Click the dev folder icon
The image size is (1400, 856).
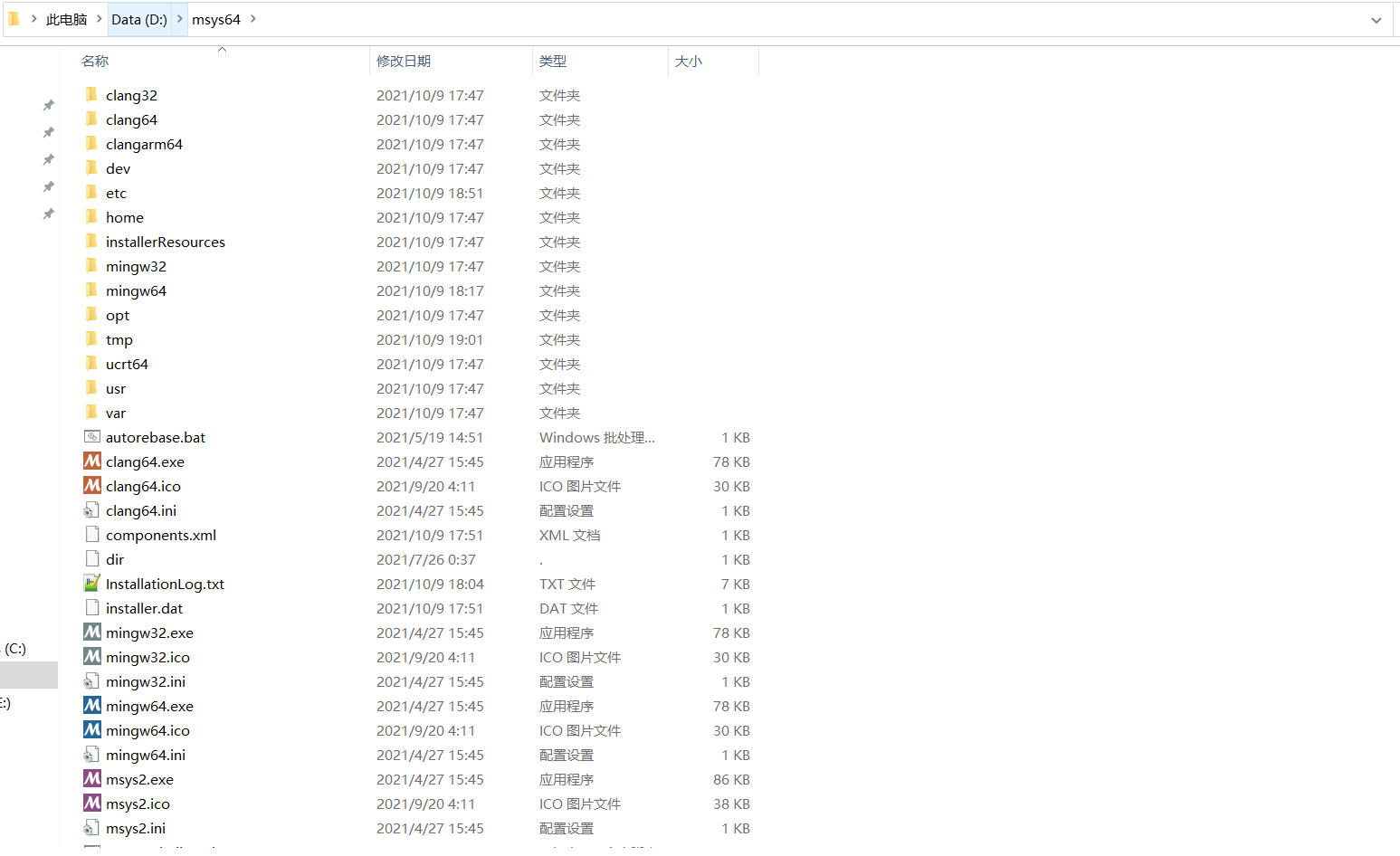pos(91,168)
